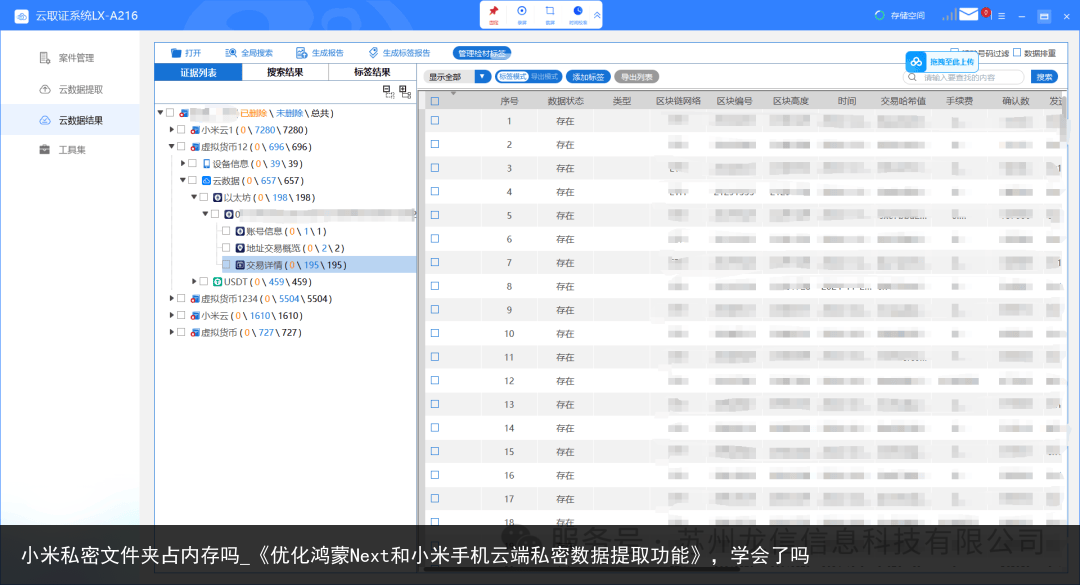Image resolution: width=1080 pixels, height=585 pixels.
Task: Tick the 交易详情 tree checkbox
Action: pos(226,265)
